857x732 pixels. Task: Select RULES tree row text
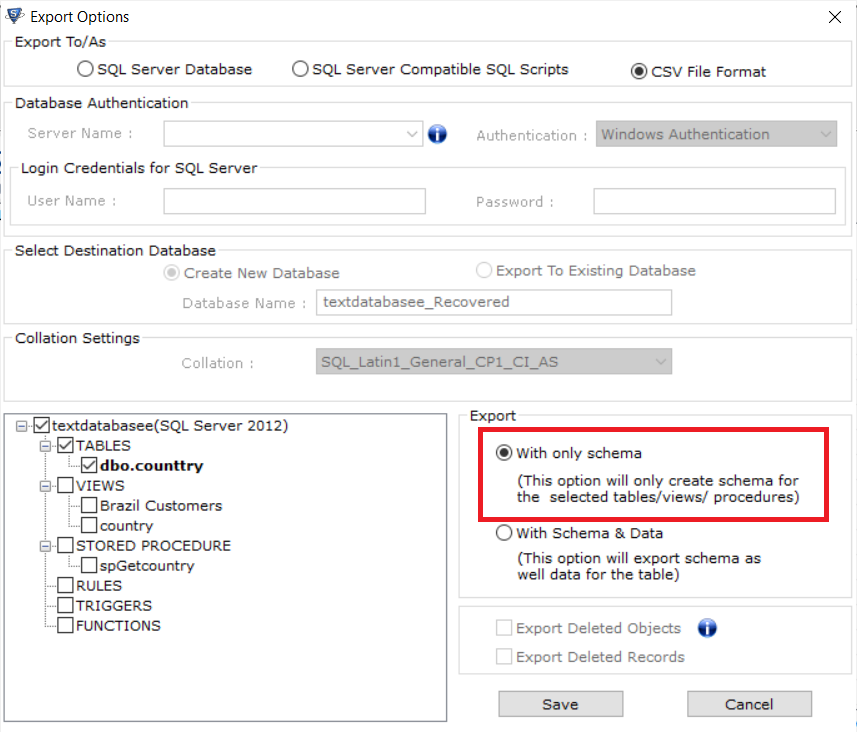(99, 586)
